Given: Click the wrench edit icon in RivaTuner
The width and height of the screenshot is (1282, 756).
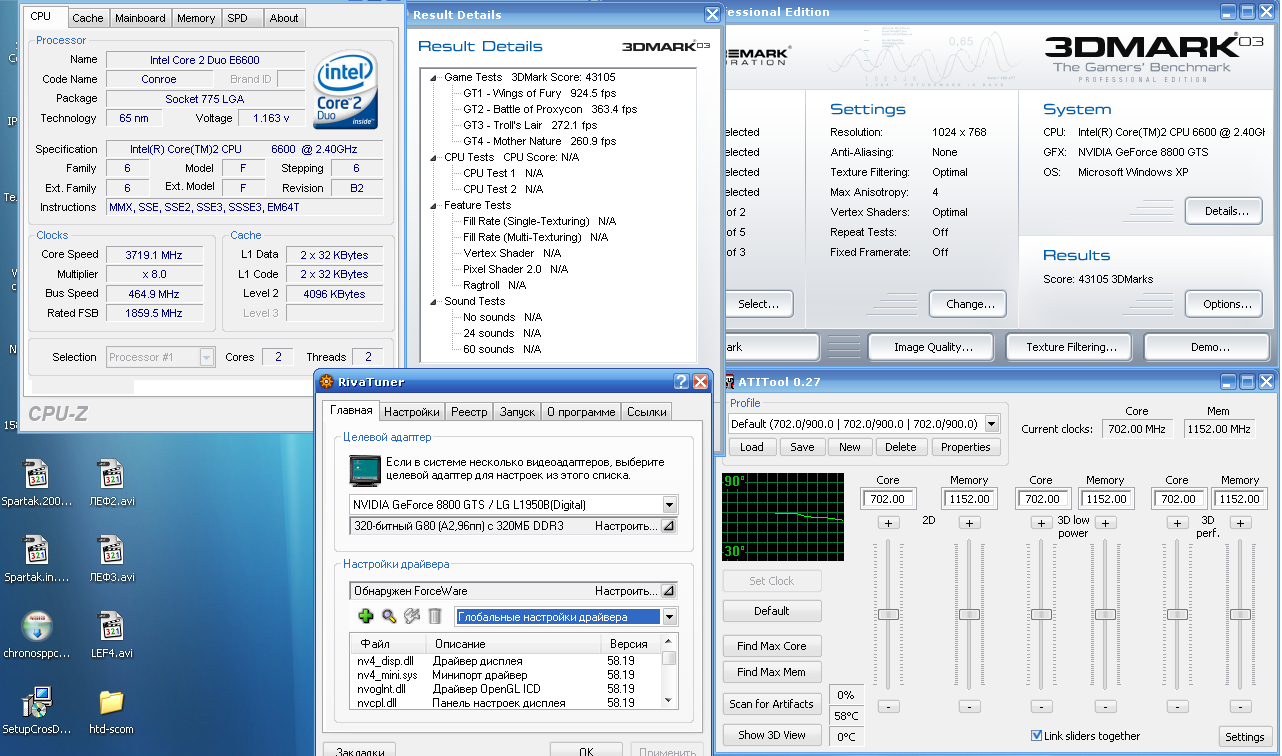Looking at the screenshot, I should click(x=412, y=616).
